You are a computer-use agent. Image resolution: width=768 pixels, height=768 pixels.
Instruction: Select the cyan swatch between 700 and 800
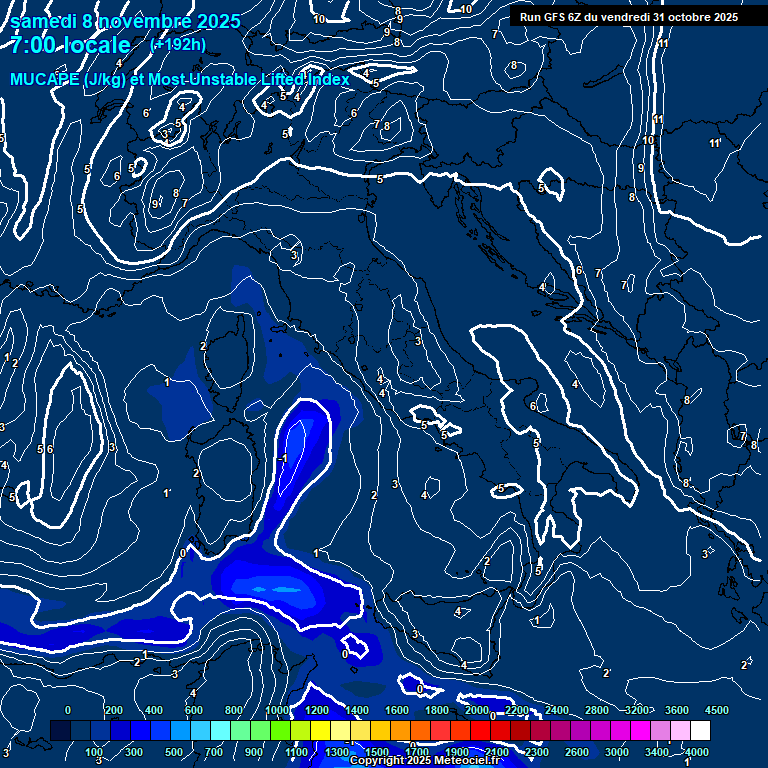click(x=220, y=730)
